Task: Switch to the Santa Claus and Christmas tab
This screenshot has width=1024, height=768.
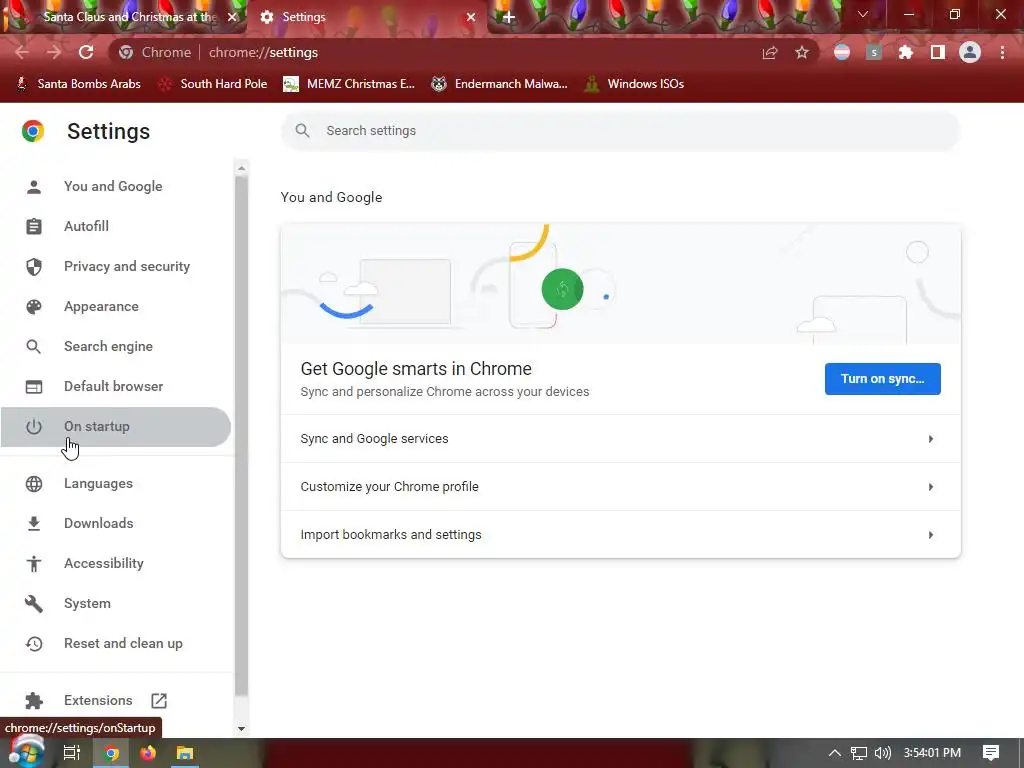Action: (x=124, y=17)
